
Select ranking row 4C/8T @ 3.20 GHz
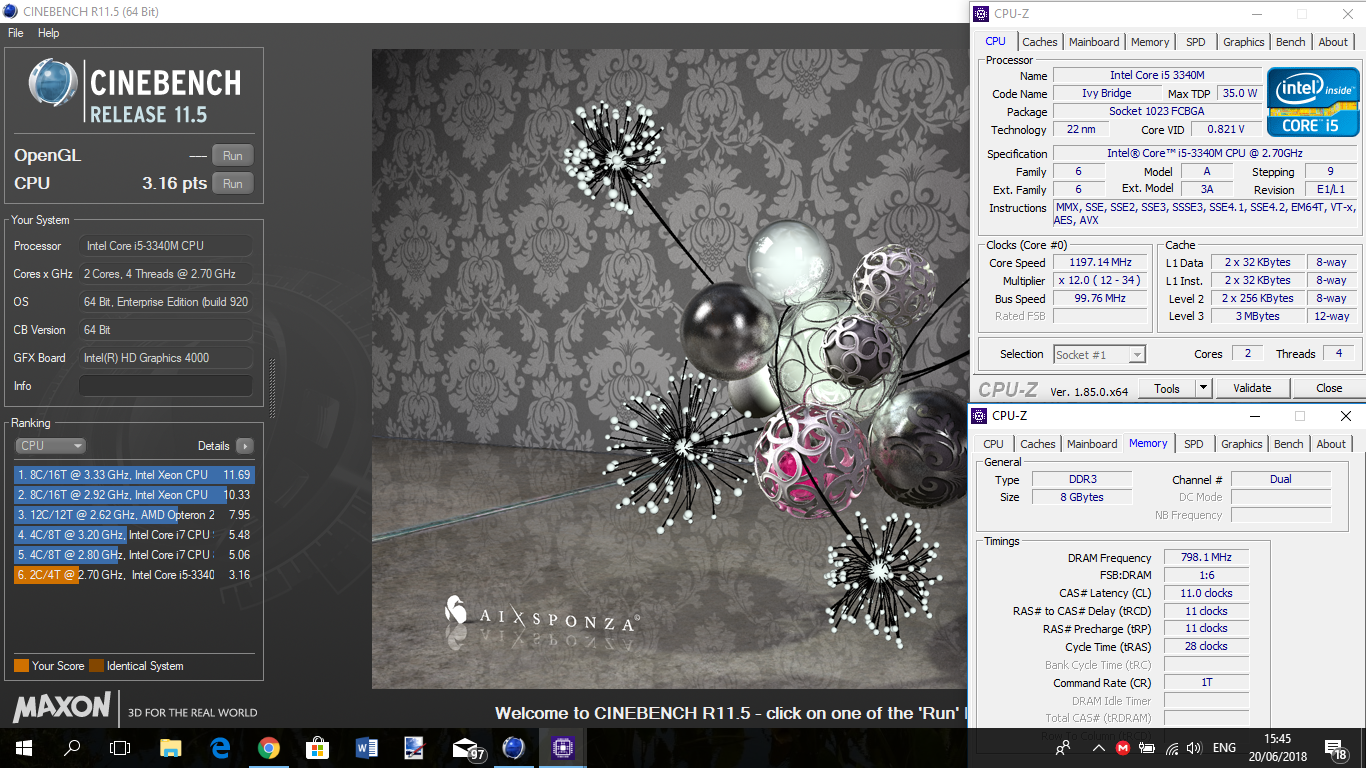click(134, 535)
